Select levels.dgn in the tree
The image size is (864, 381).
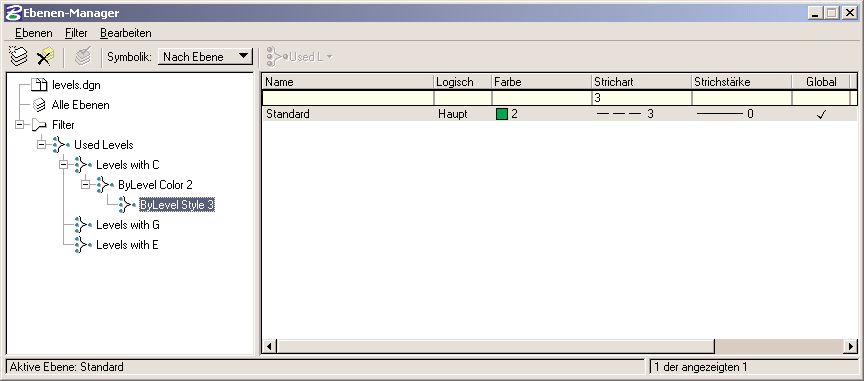76,85
